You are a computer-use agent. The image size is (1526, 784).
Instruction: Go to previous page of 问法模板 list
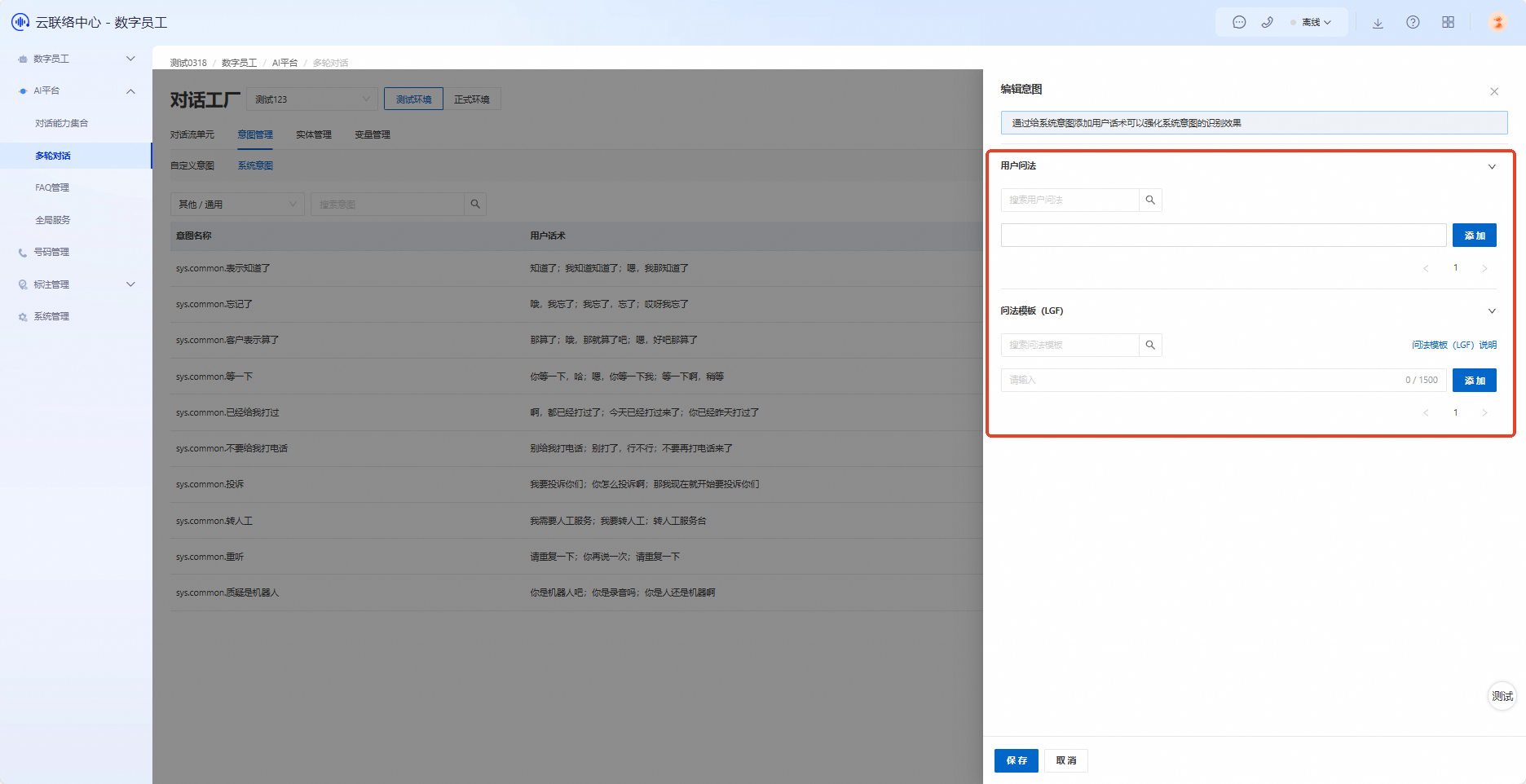click(x=1426, y=413)
